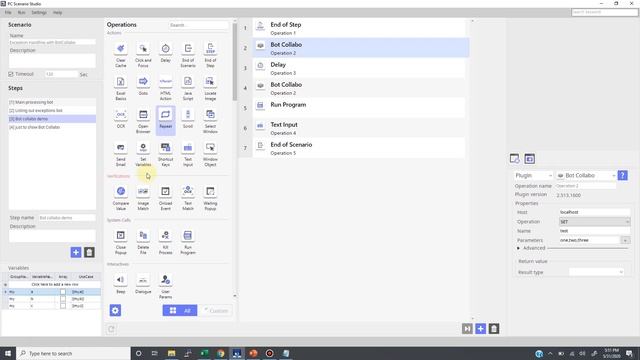Pick the Run Program icon in palette
640x360 pixels.
pos(188,242)
